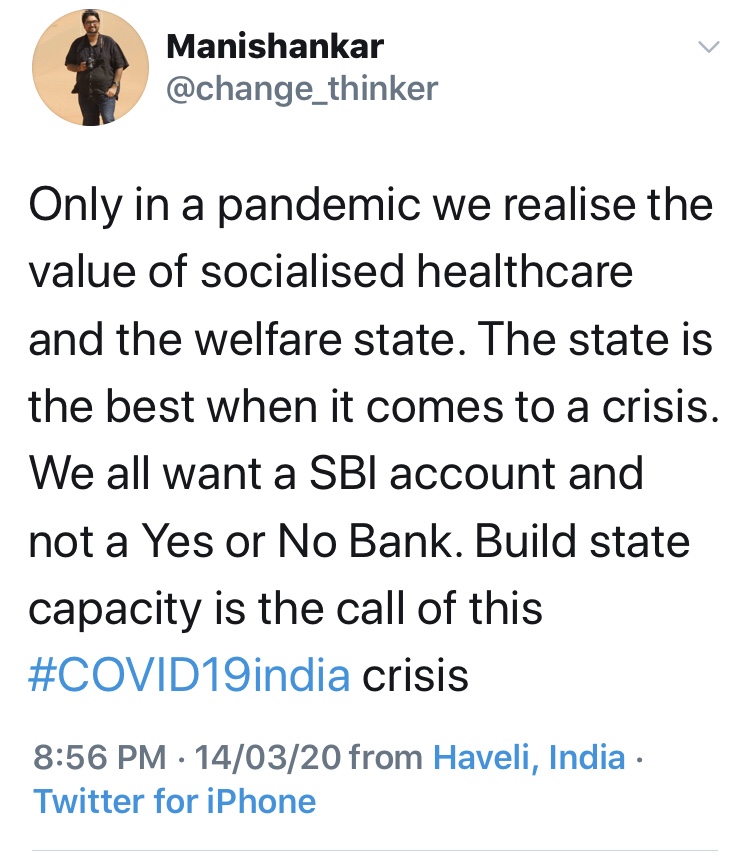This screenshot has width=750, height=863.
Task: Open the Manishankar display name profile
Action: pos(274,45)
